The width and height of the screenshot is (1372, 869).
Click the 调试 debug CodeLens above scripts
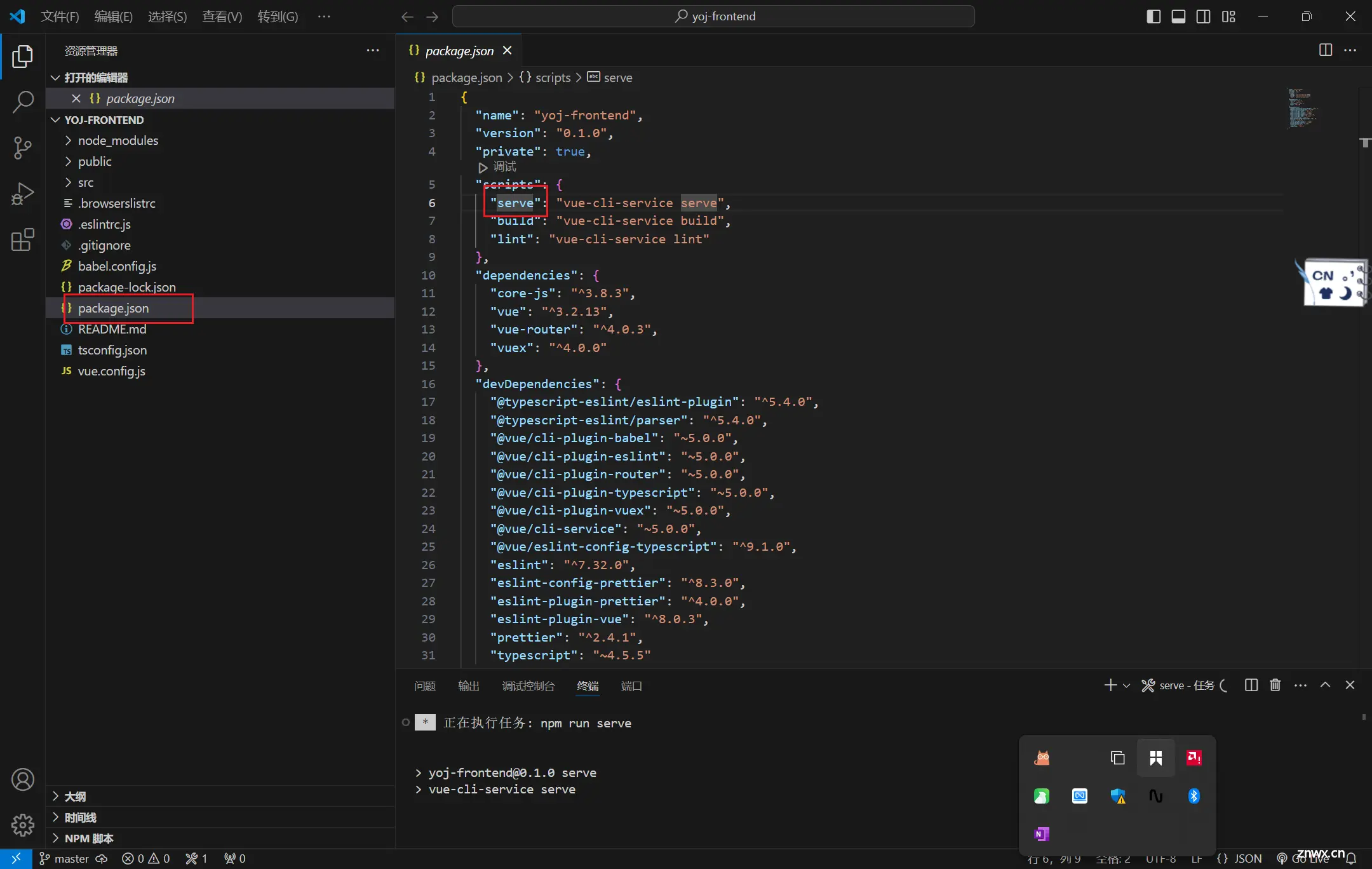(x=497, y=167)
